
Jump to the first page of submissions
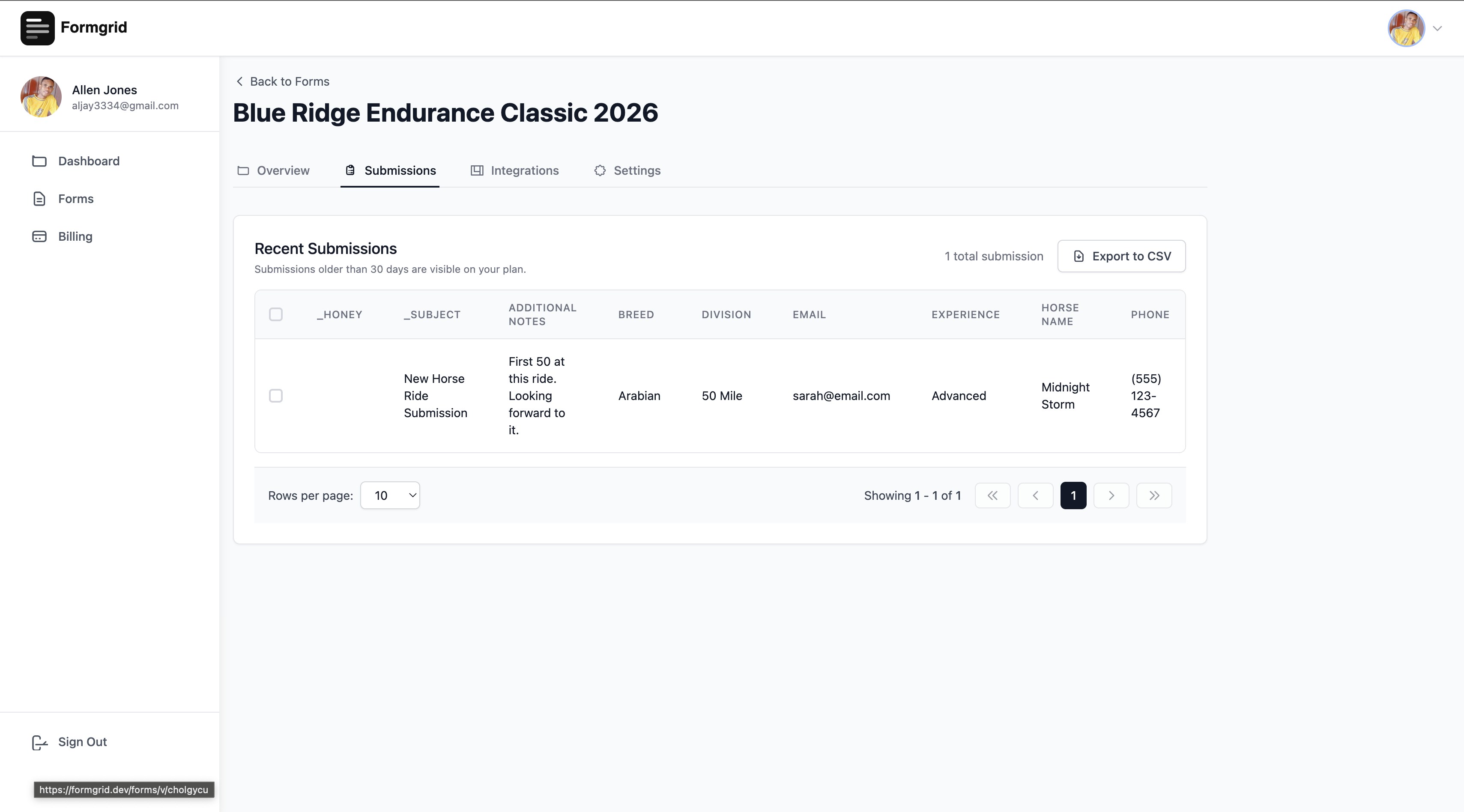pos(992,496)
